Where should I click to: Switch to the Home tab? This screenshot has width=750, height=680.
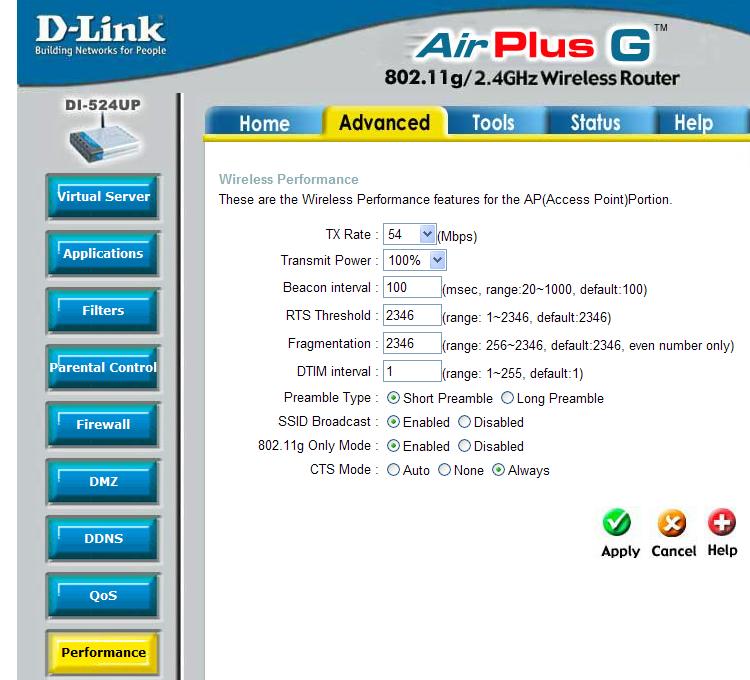265,123
